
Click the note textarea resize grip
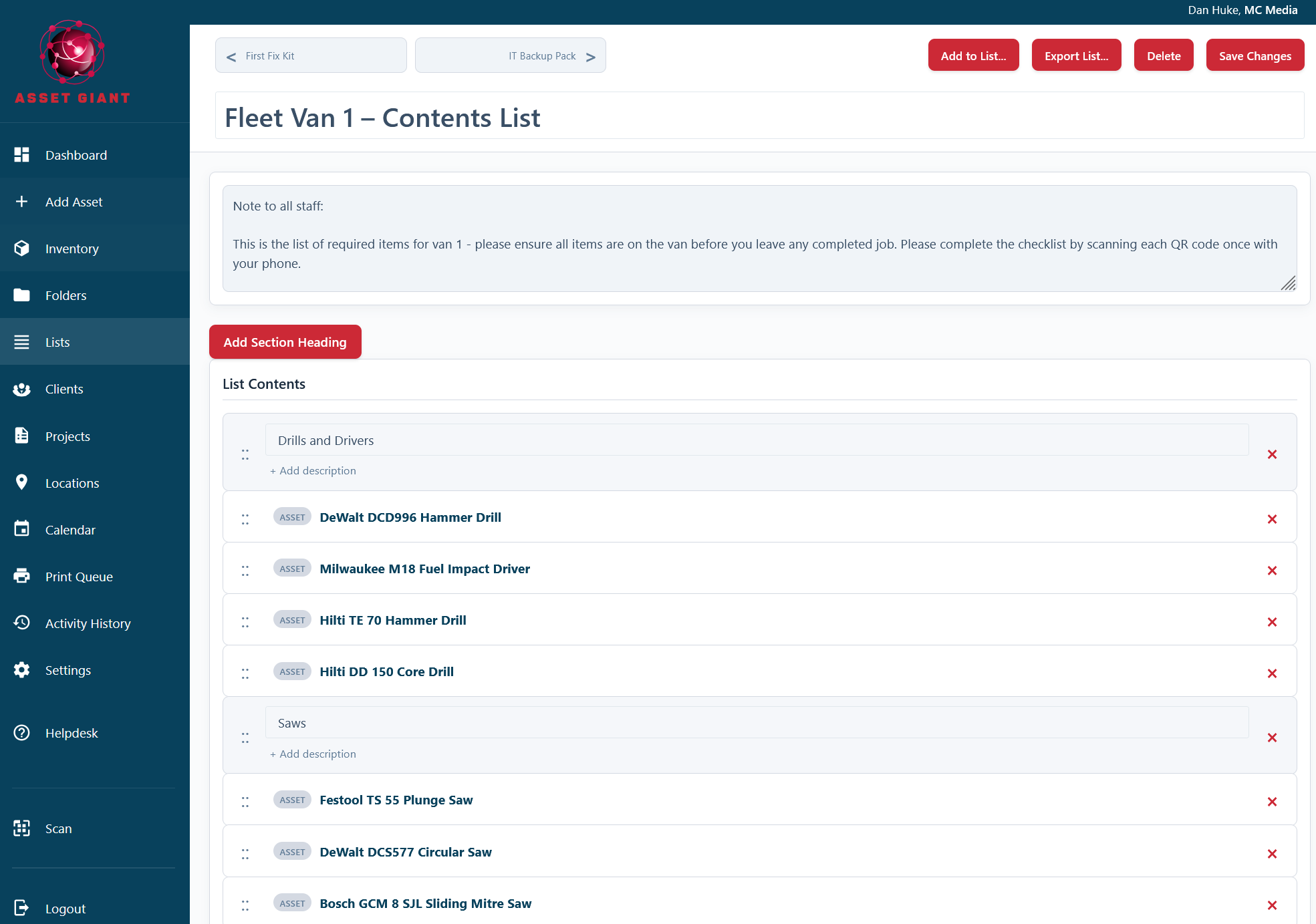pyautogui.click(x=1289, y=283)
